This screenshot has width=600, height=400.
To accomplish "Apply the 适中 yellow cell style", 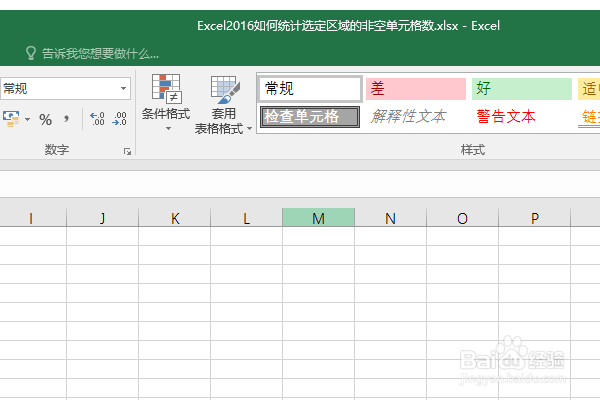I will (x=589, y=89).
